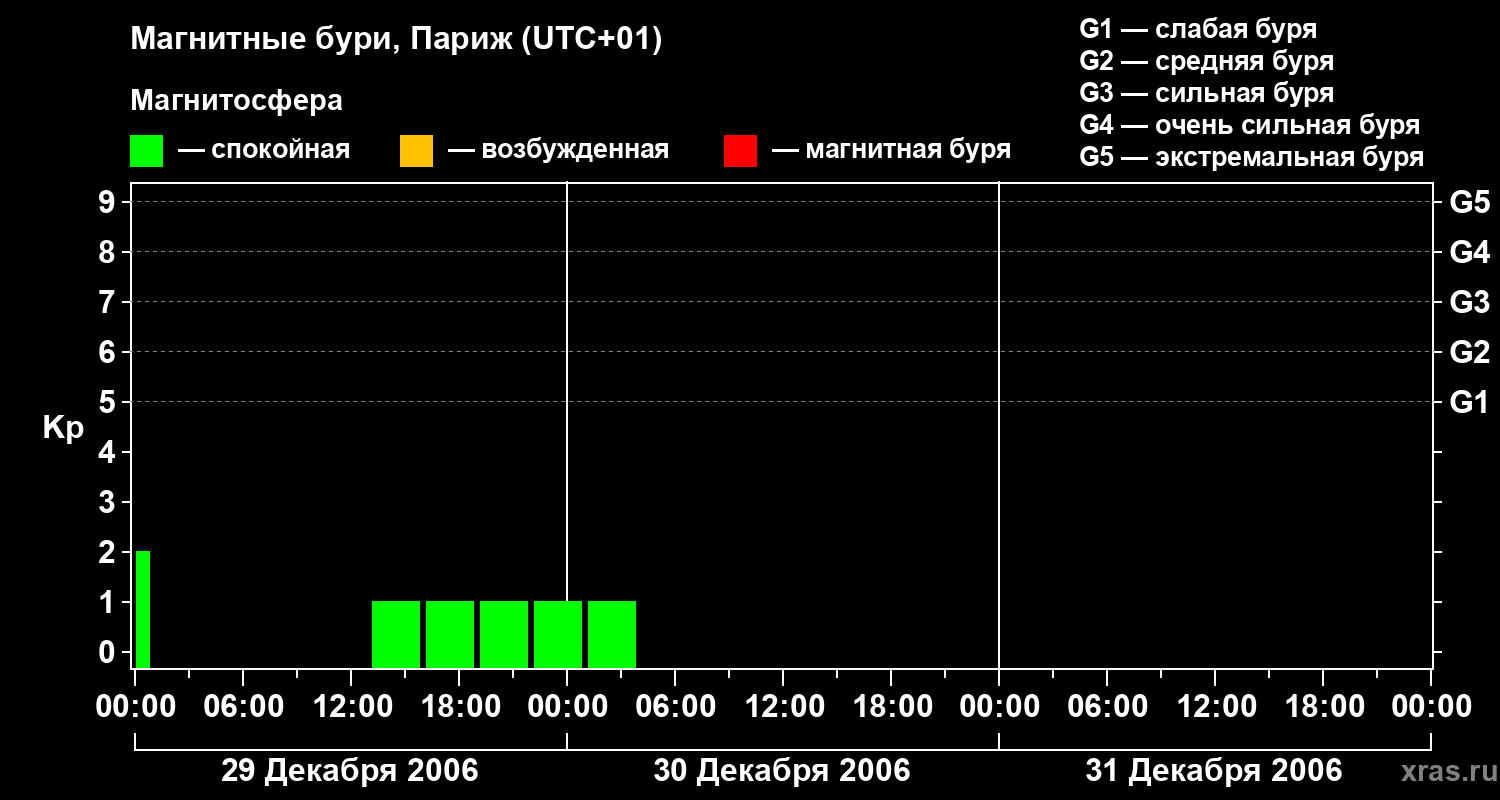Click the G4 level label on right axis
Image resolution: width=1500 pixels, height=800 pixels.
[1470, 252]
